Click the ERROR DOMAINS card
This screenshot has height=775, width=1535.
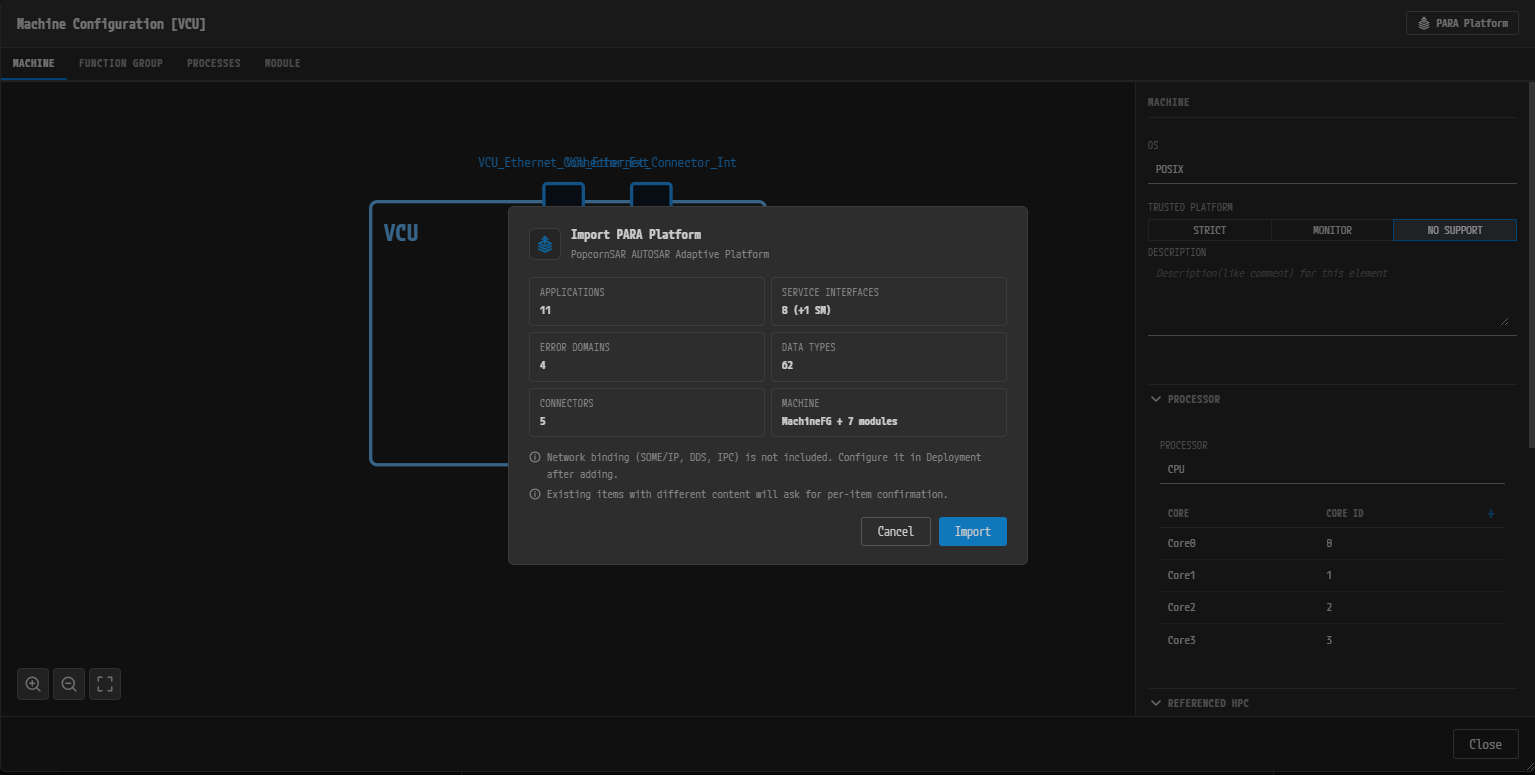click(647, 357)
